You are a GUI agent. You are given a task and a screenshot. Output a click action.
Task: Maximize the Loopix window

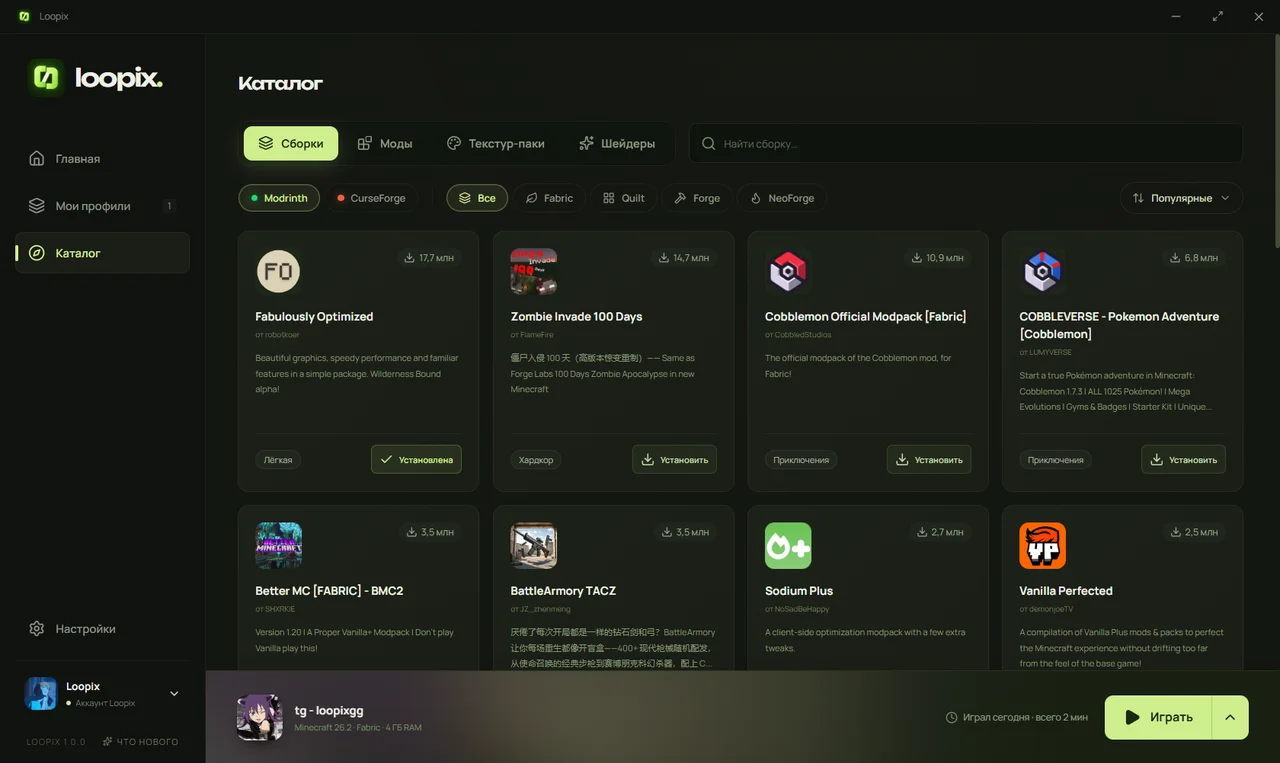tap(1217, 16)
